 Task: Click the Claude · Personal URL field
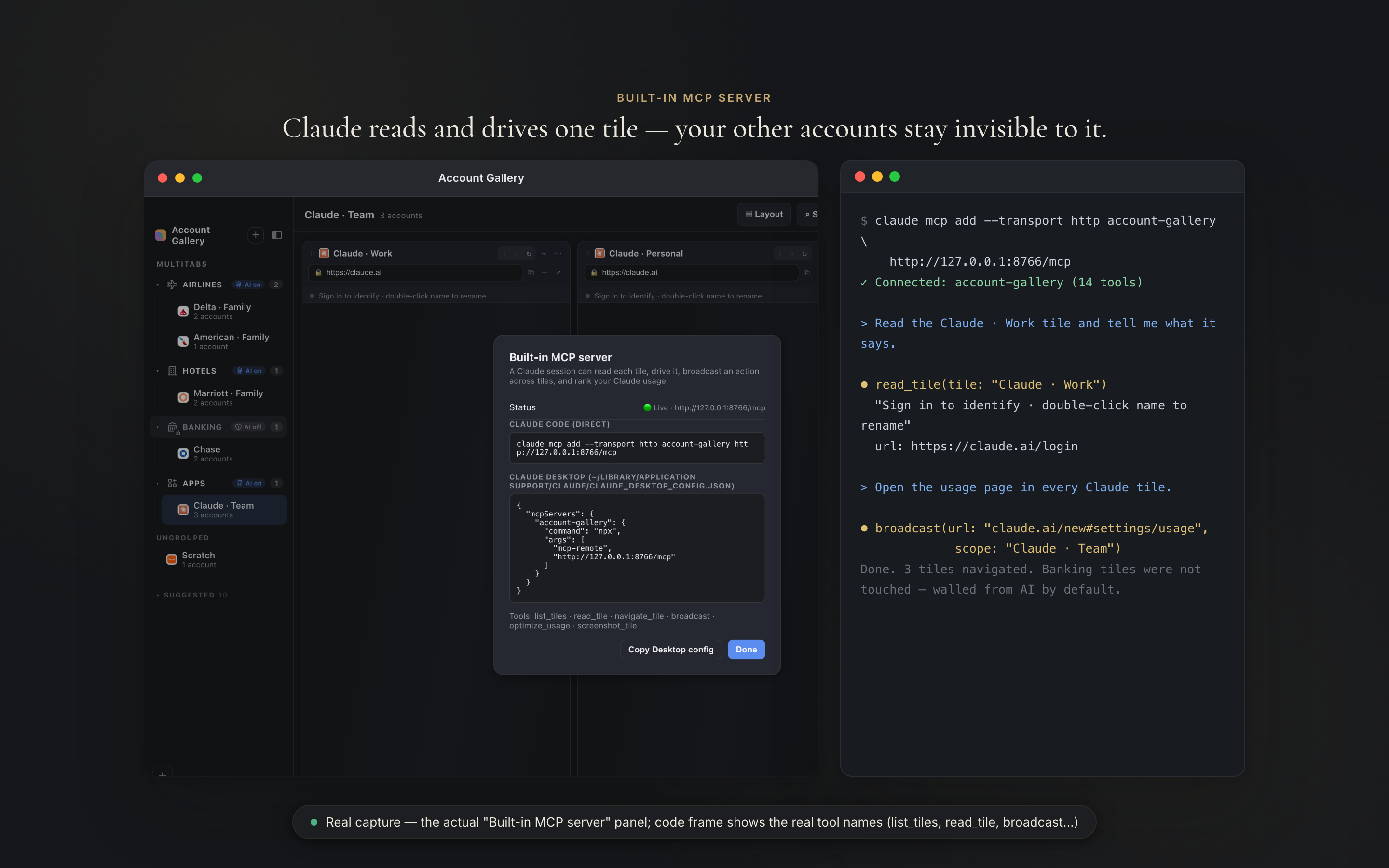pos(691,272)
